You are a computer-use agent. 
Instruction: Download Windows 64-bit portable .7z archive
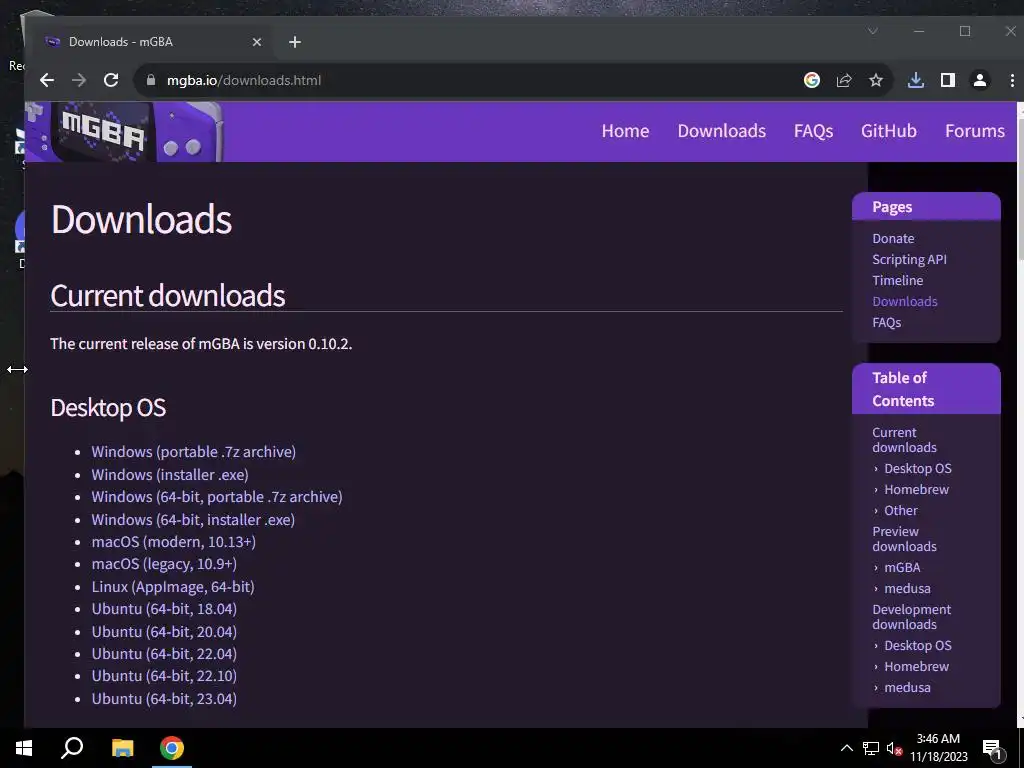click(217, 497)
